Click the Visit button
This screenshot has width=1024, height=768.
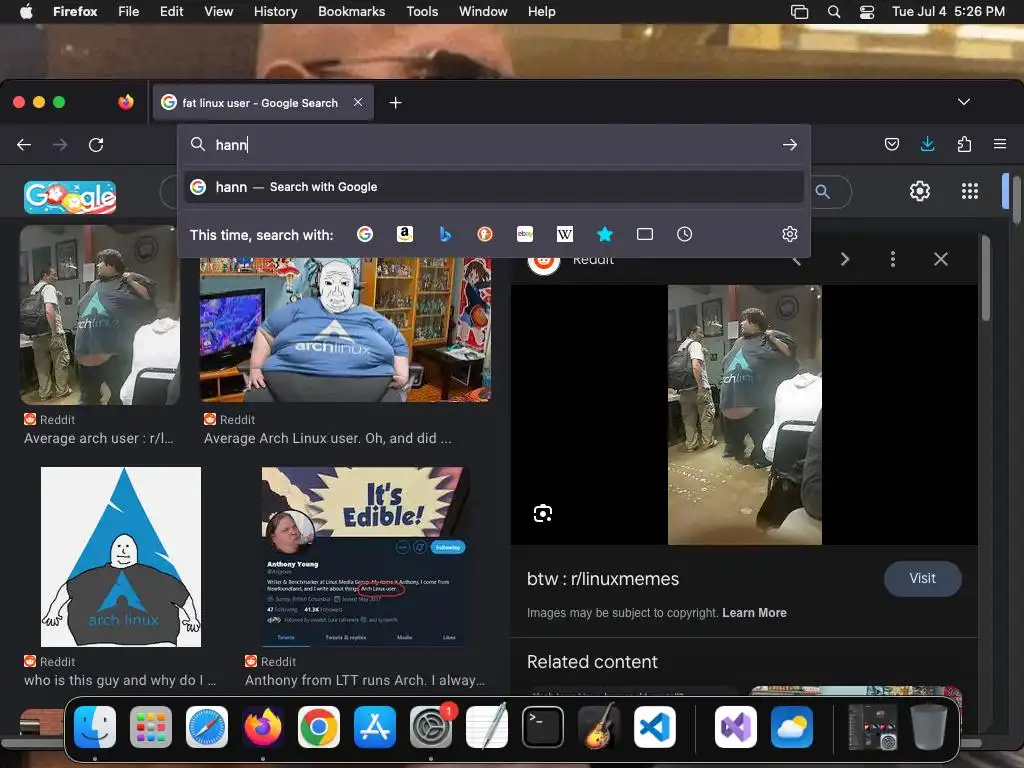[x=922, y=578]
